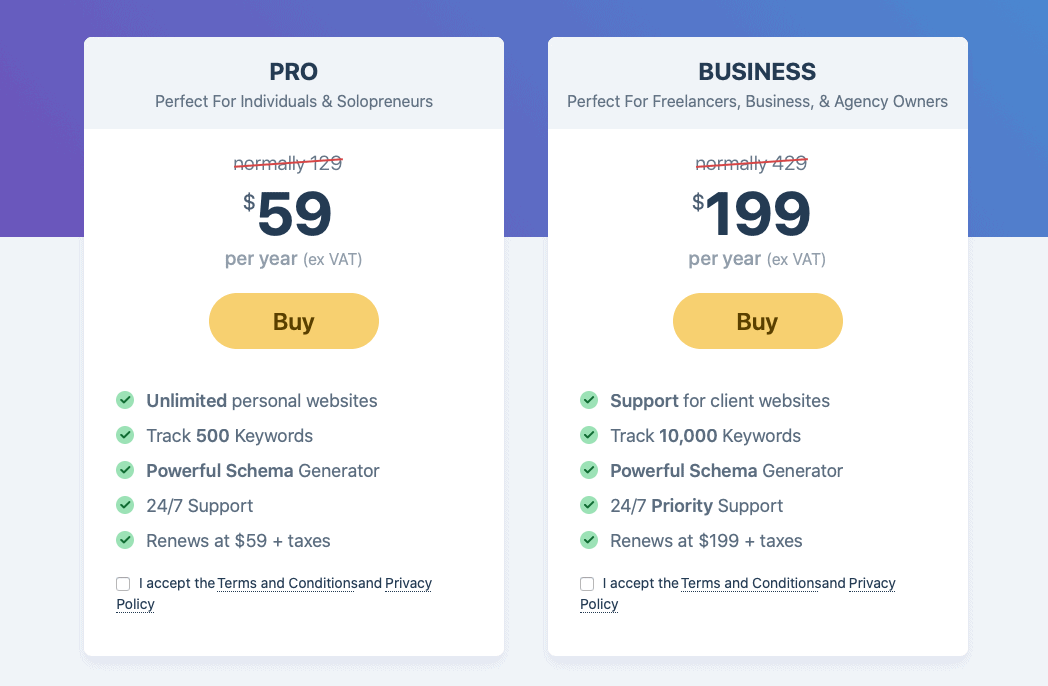The width and height of the screenshot is (1048, 686).
Task: Click the PRO plan heading
Action: pyautogui.click(x=293, y=72)
